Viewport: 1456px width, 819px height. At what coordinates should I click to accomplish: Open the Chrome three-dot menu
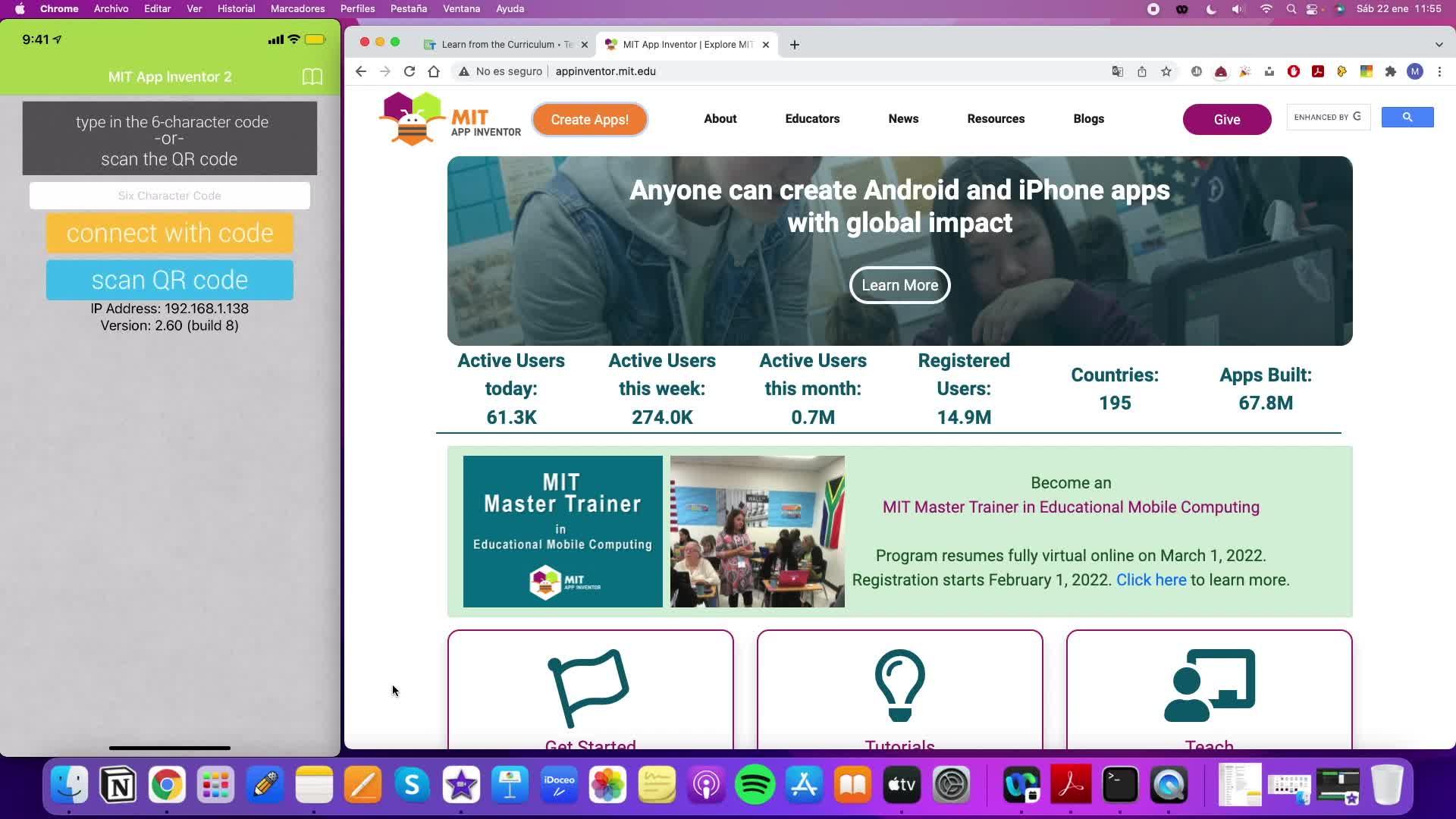(x=1439, y=71)
